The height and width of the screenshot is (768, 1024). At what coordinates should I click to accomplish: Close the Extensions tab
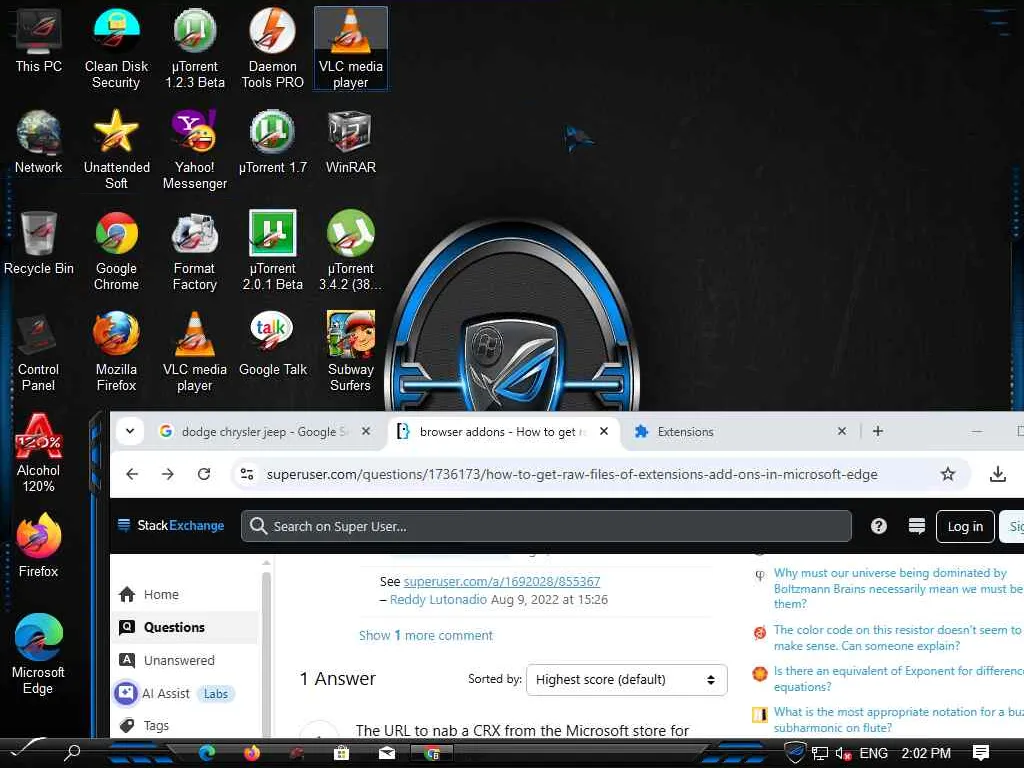(x=842, y=431)
